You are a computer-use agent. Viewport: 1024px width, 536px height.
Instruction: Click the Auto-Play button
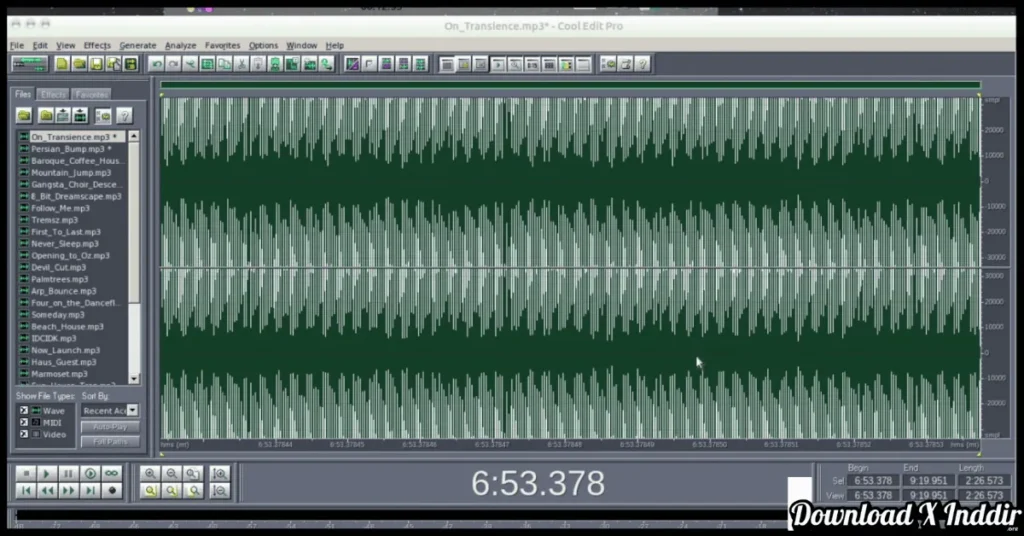tap(110, 427)
